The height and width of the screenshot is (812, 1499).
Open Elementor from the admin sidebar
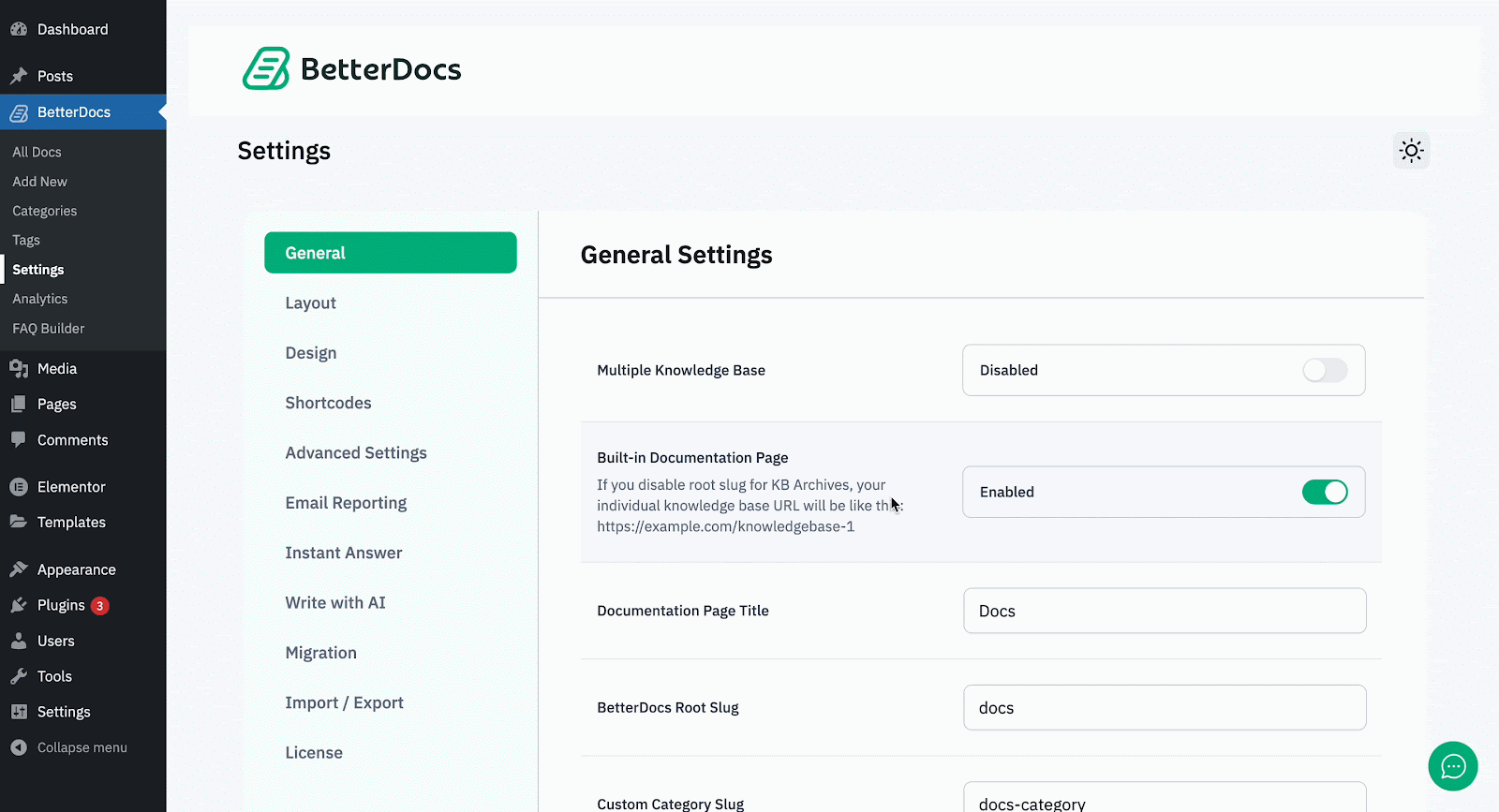point(71,487)
